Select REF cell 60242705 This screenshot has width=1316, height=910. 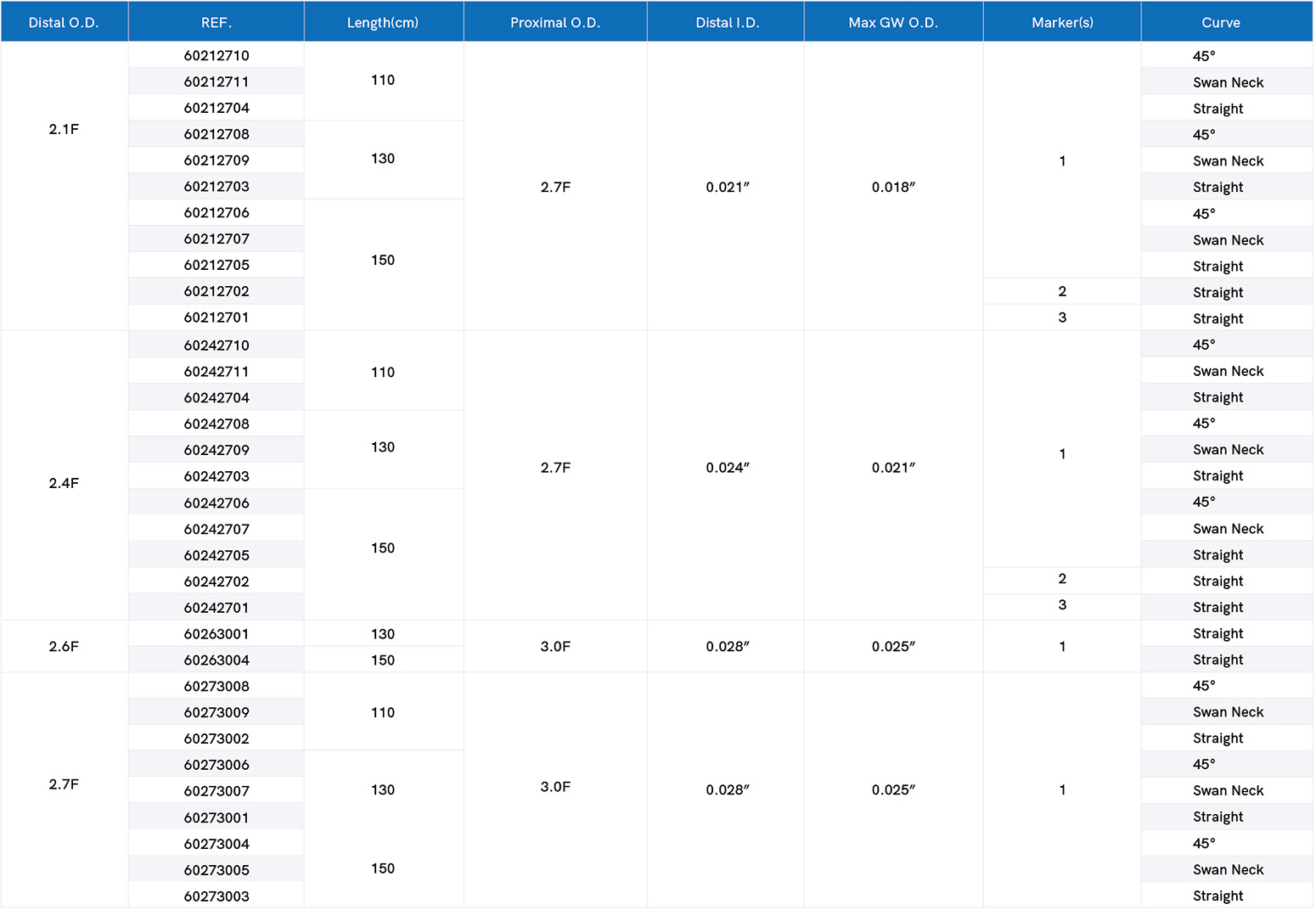(217, 556)
